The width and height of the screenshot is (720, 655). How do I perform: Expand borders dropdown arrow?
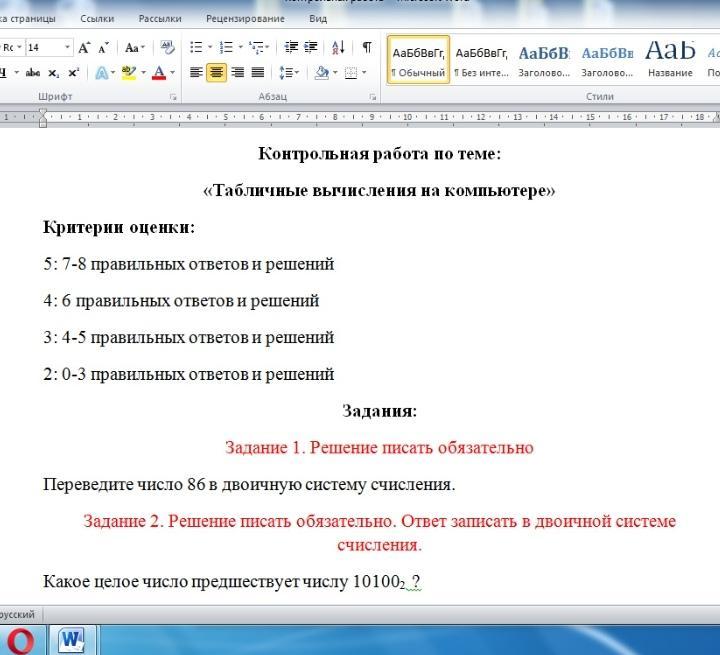(364, 73)
